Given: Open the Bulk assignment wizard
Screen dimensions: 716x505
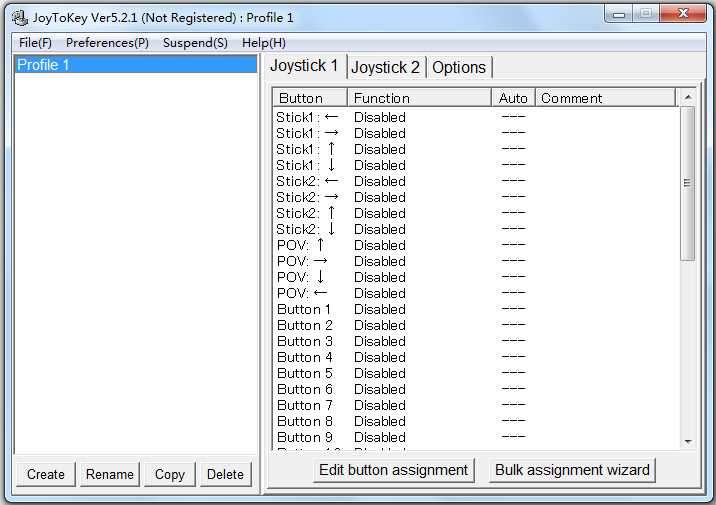Looking at the screenshot, I should click(572, 470).
